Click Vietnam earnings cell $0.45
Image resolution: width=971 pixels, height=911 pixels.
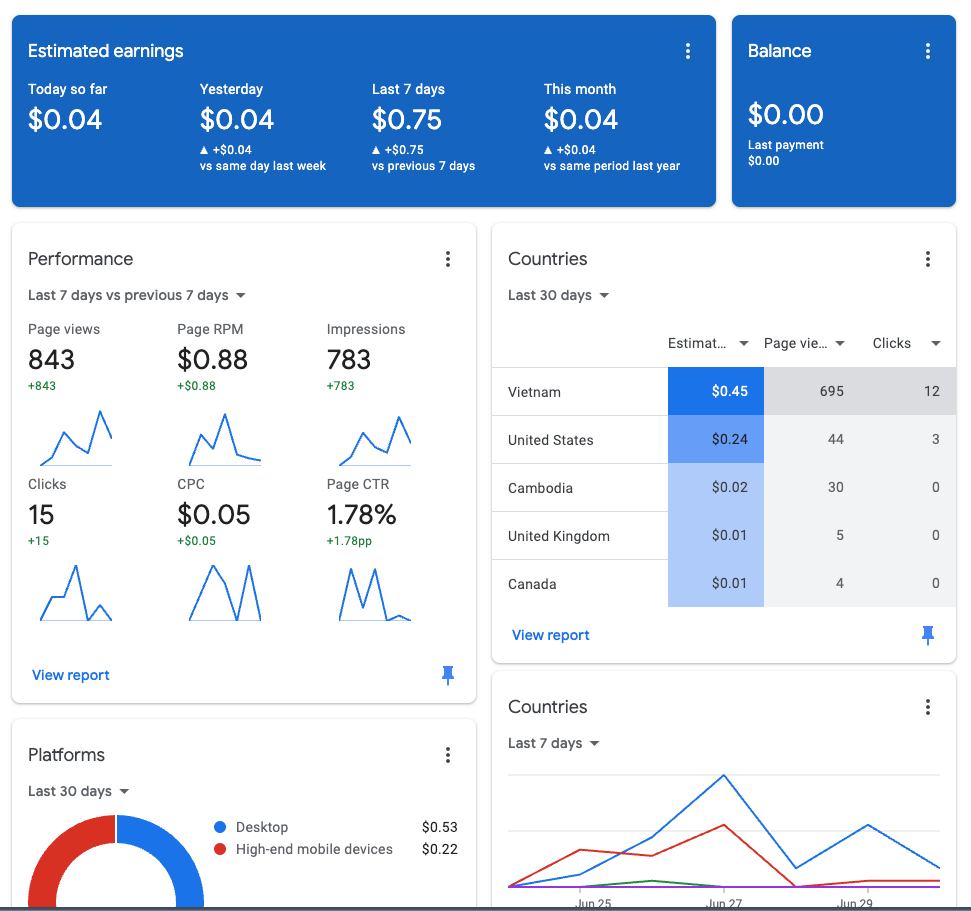716,391
